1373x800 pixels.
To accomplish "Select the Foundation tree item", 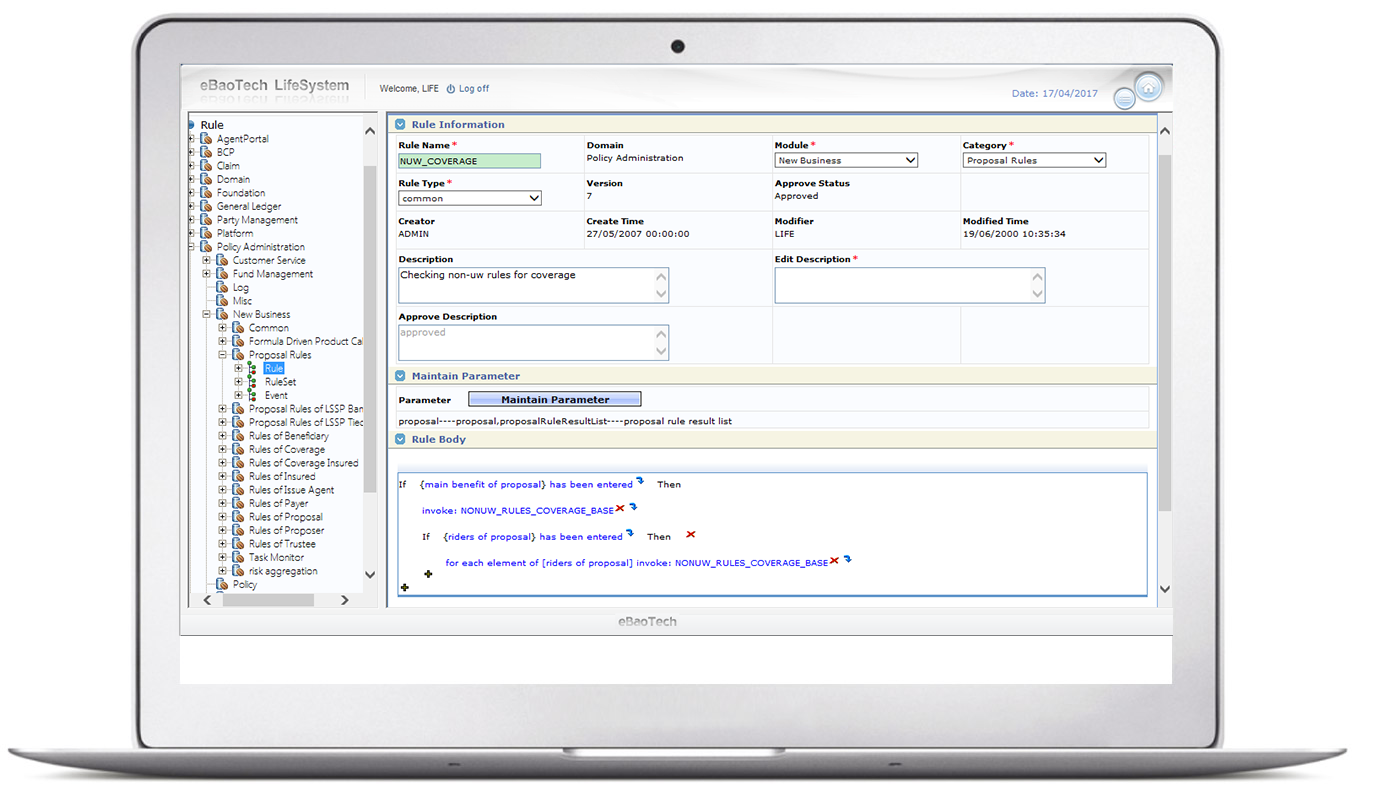I will point(241,193).
